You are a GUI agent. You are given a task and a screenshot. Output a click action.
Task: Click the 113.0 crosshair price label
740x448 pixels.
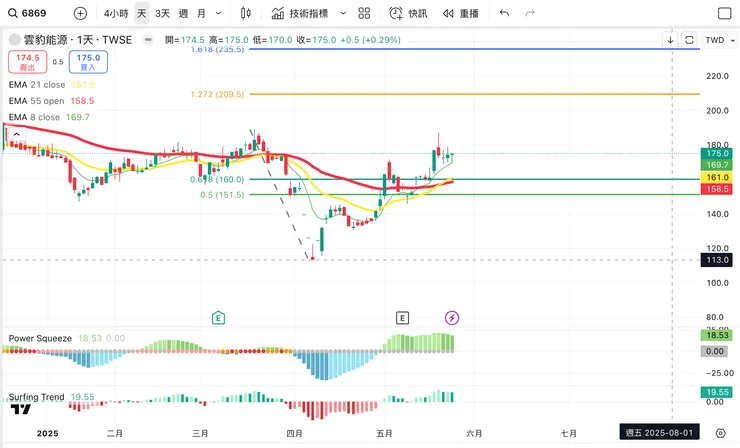717,260
